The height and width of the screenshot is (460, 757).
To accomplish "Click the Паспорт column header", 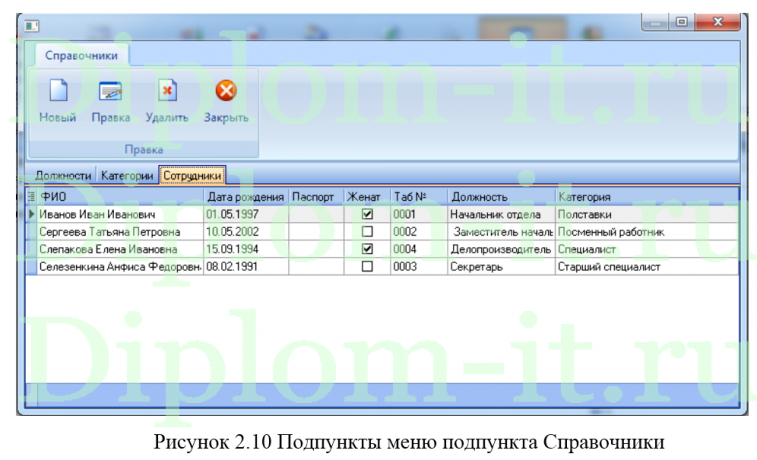I will click(316, 197).
